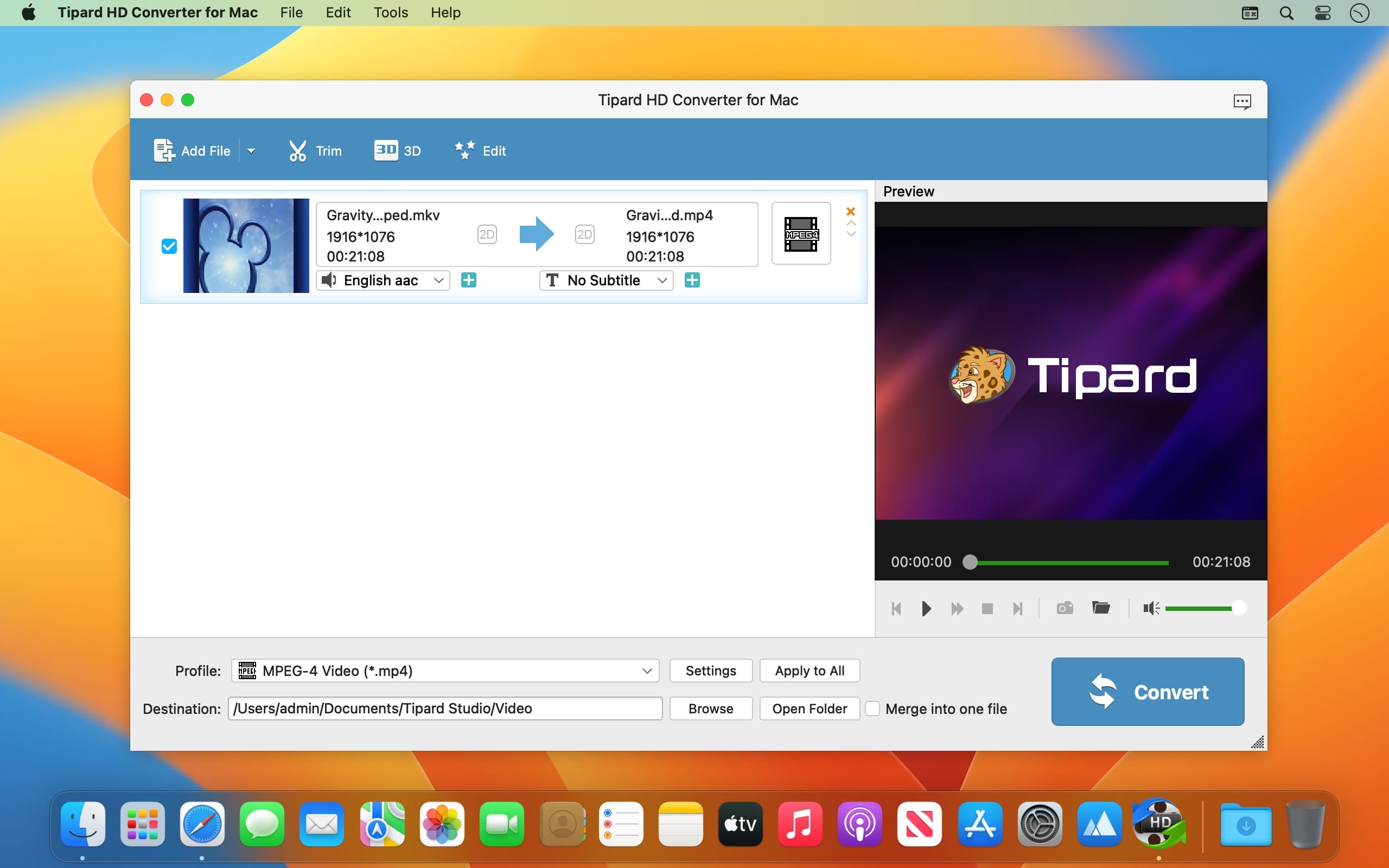Open Messages from the Dock

point(262,825)
